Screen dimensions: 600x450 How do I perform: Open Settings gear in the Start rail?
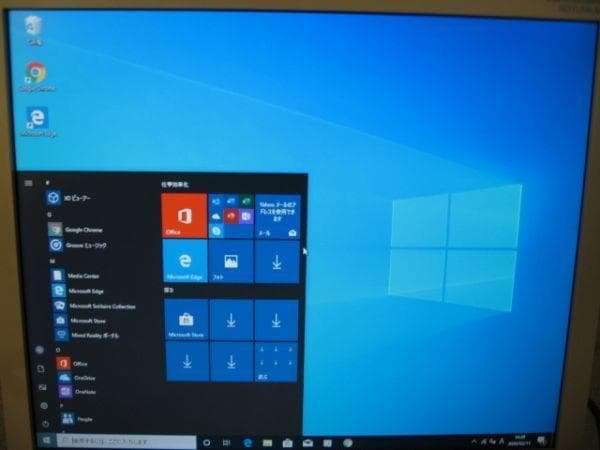pyautogui.click(x=44, y=406)
